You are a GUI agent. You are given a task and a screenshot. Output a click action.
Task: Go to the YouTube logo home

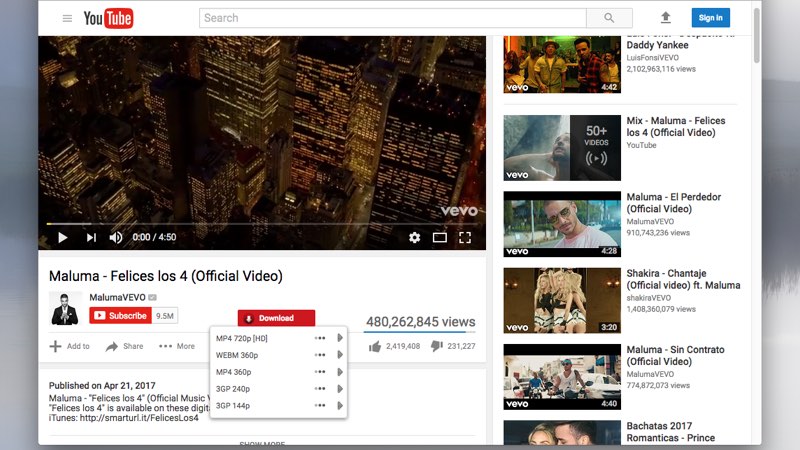108,18
